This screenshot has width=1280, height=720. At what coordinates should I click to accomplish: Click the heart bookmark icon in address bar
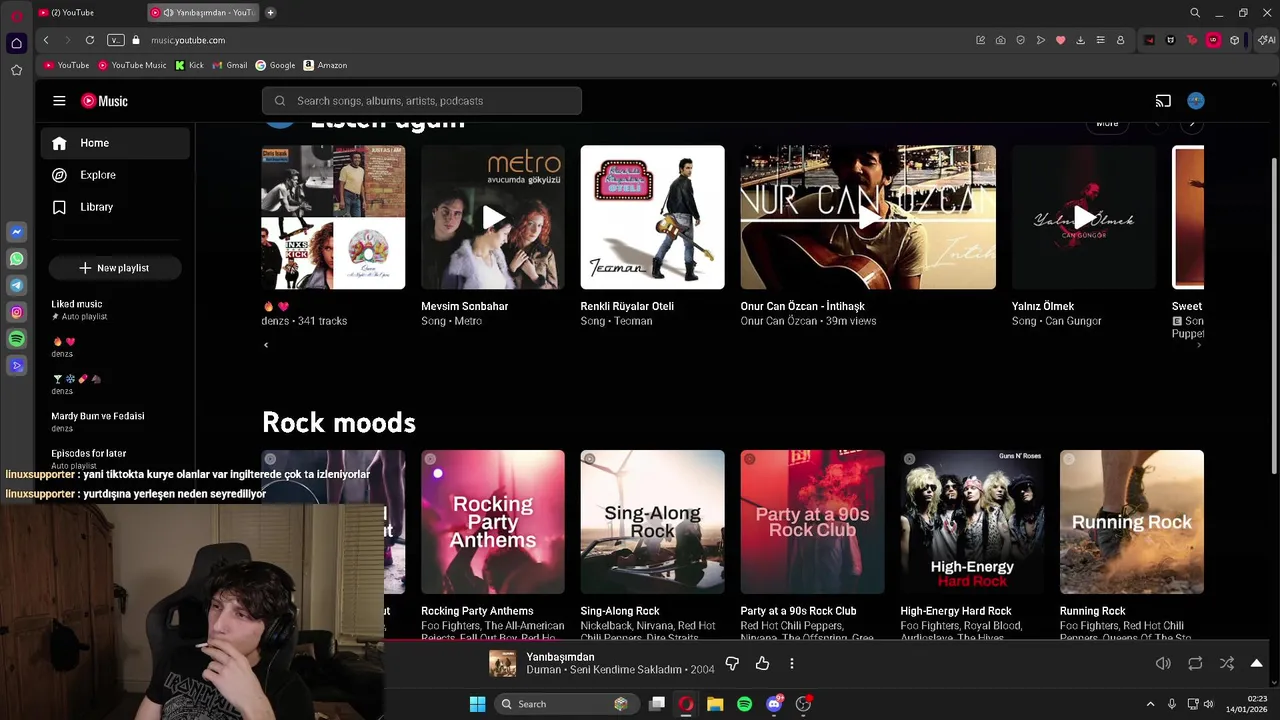[x=1060, y=40]
